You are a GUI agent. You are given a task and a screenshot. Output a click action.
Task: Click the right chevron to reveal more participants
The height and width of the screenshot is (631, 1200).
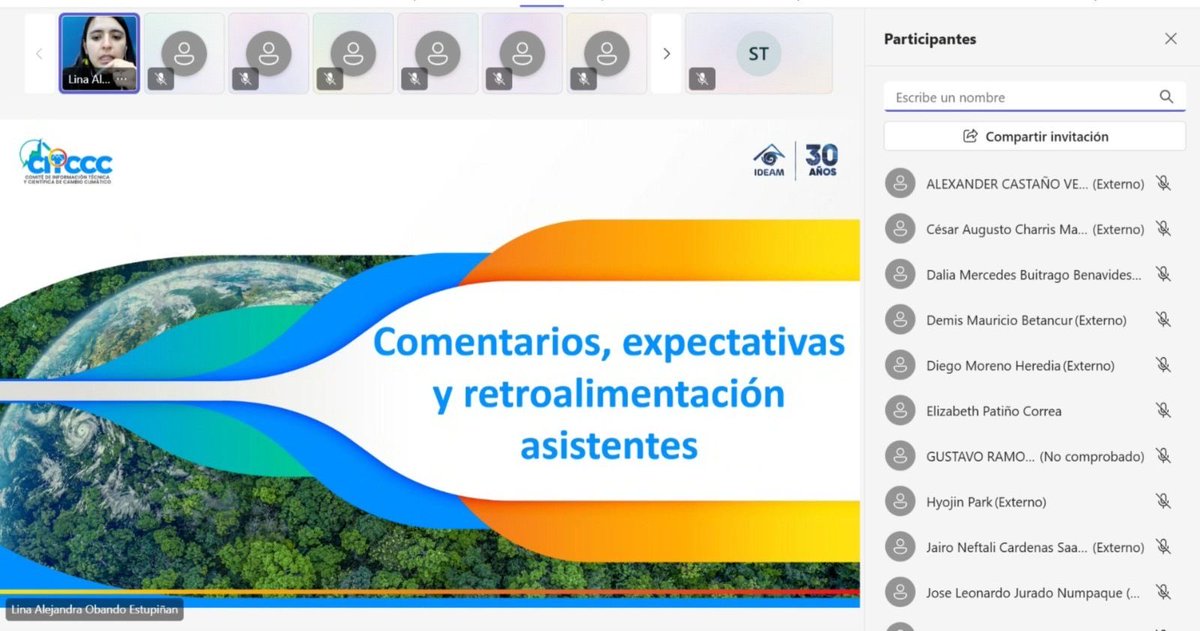[x=666, y=54]
